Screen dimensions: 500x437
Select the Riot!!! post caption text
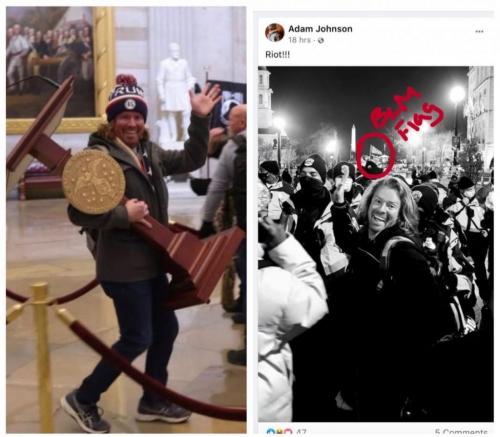[x=278, y=55]
